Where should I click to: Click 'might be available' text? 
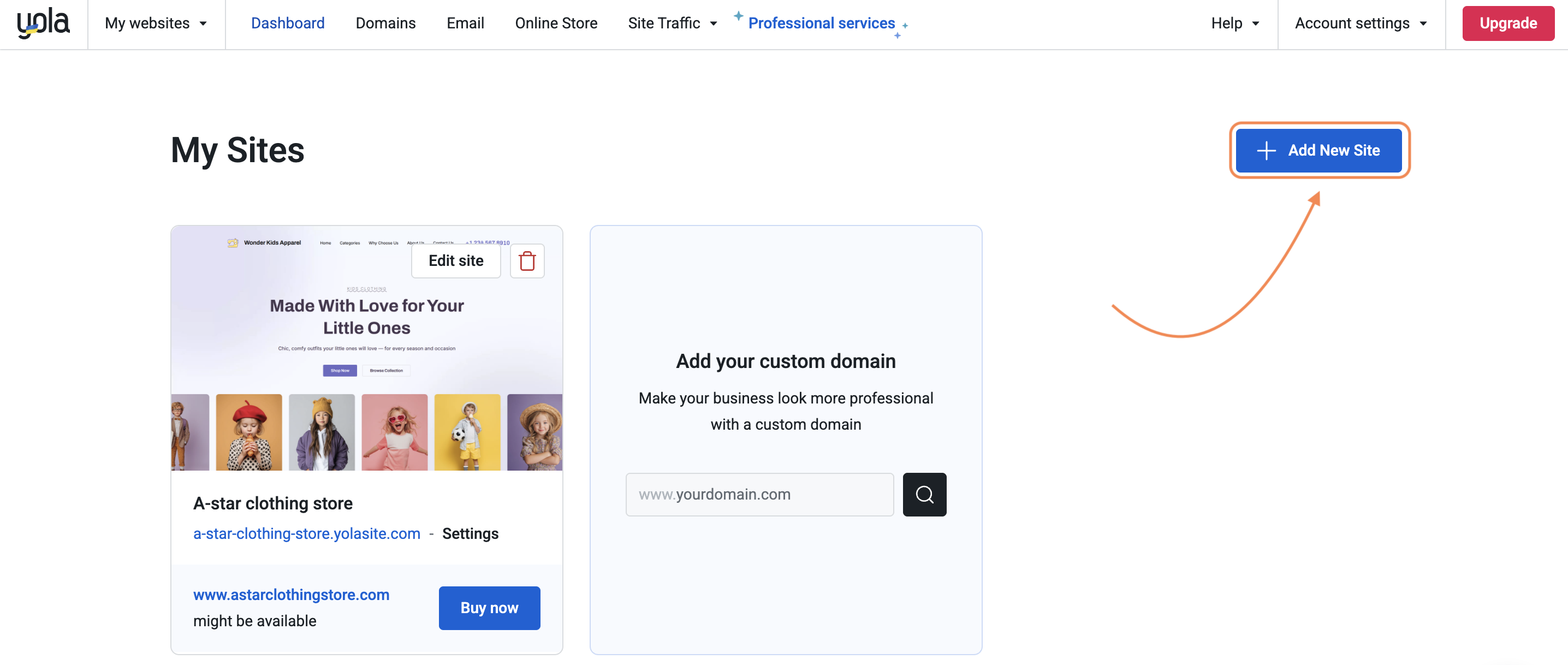tap(254, 621)
